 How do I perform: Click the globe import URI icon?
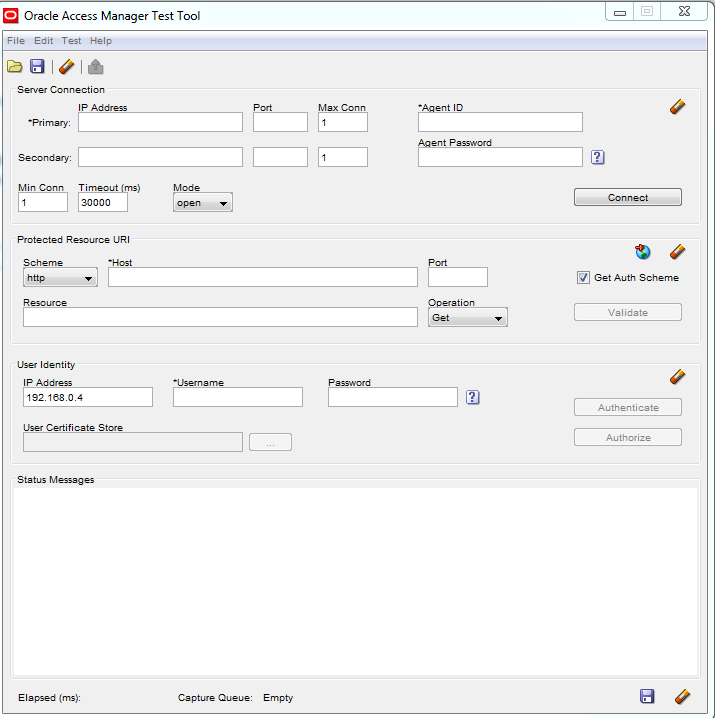[x=643, y=251]
